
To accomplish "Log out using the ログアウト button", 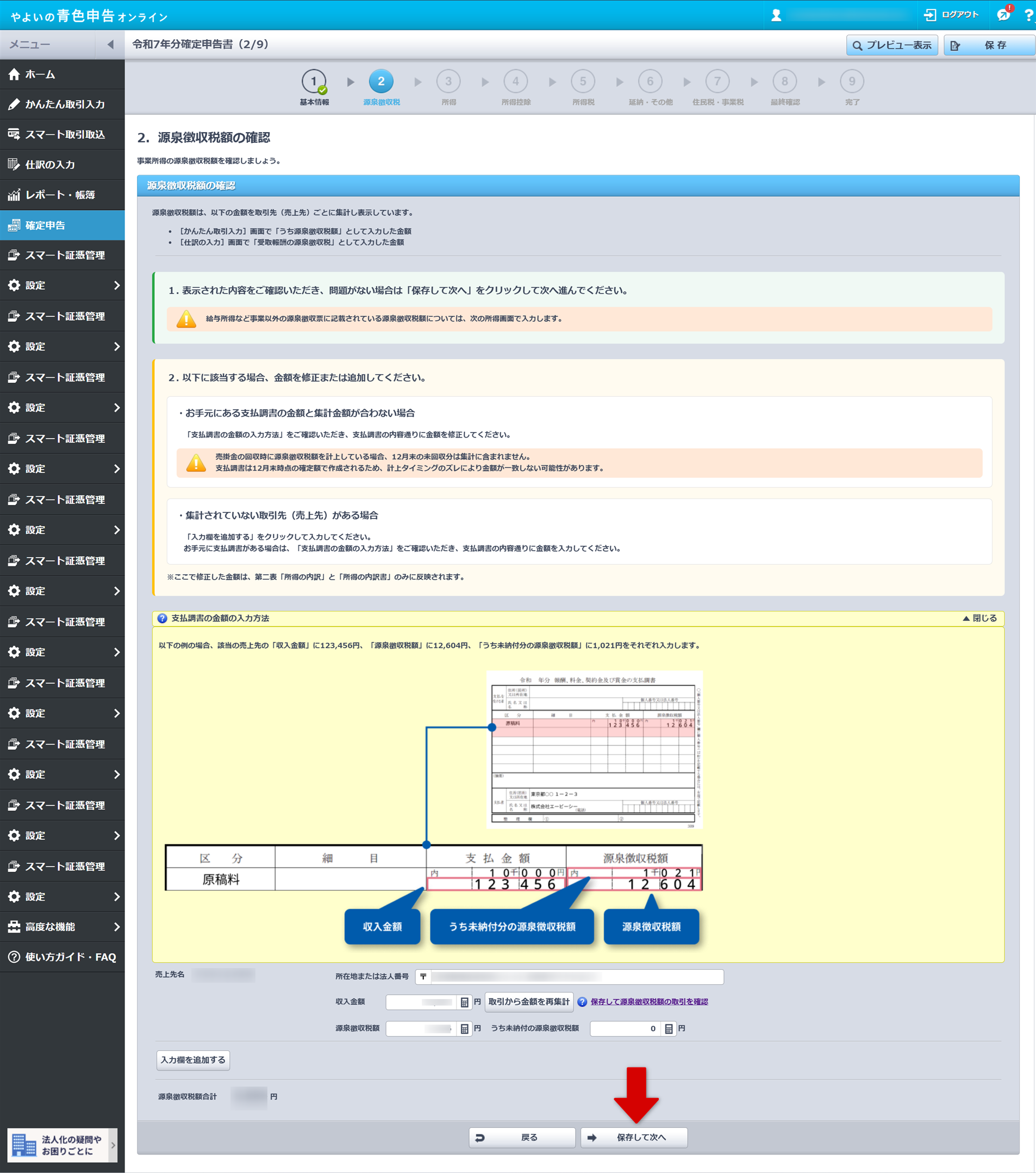I will tap(951, 15).
